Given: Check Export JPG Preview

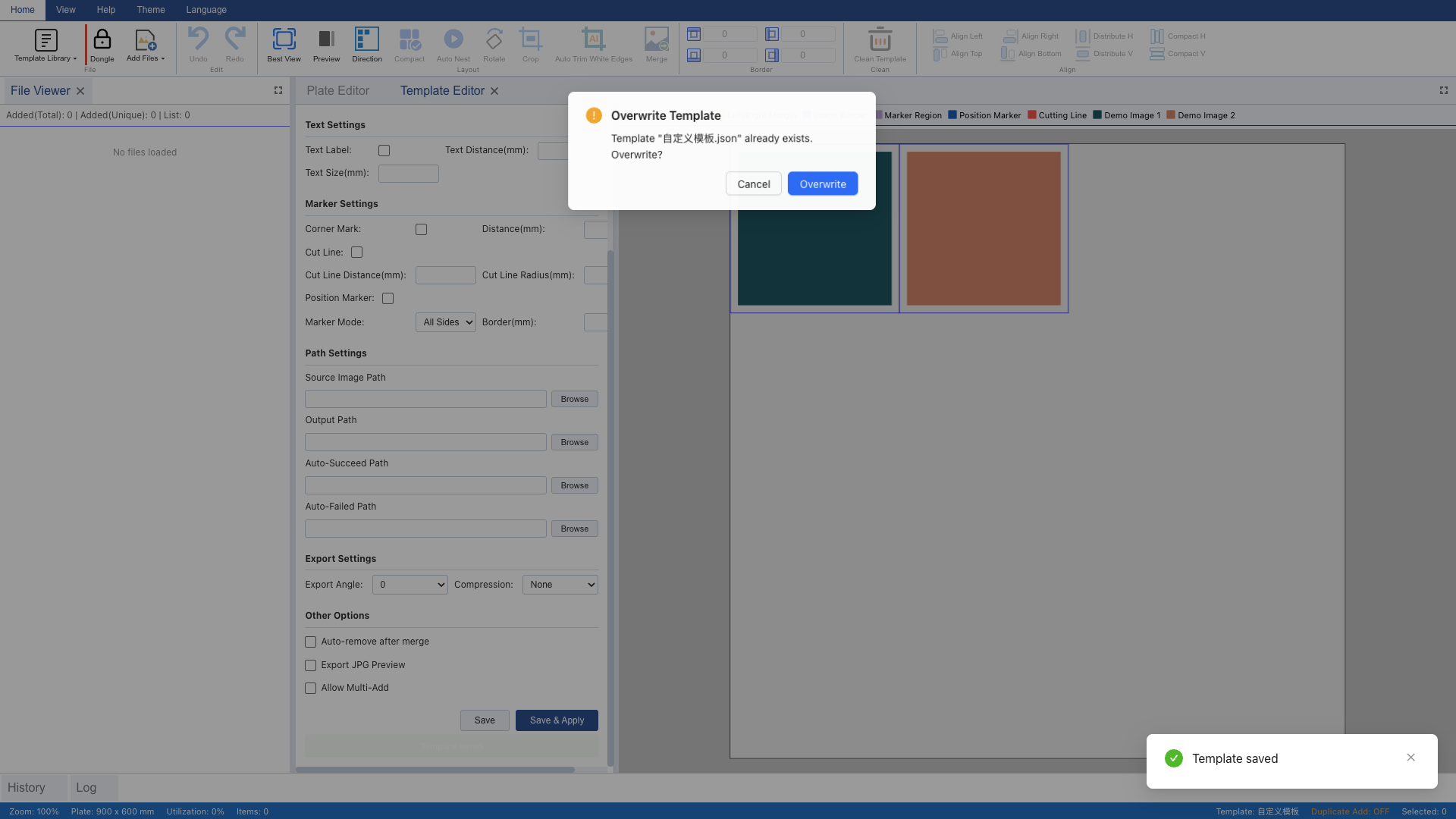Looking at the screenshot, I should (x=311, y=666).
